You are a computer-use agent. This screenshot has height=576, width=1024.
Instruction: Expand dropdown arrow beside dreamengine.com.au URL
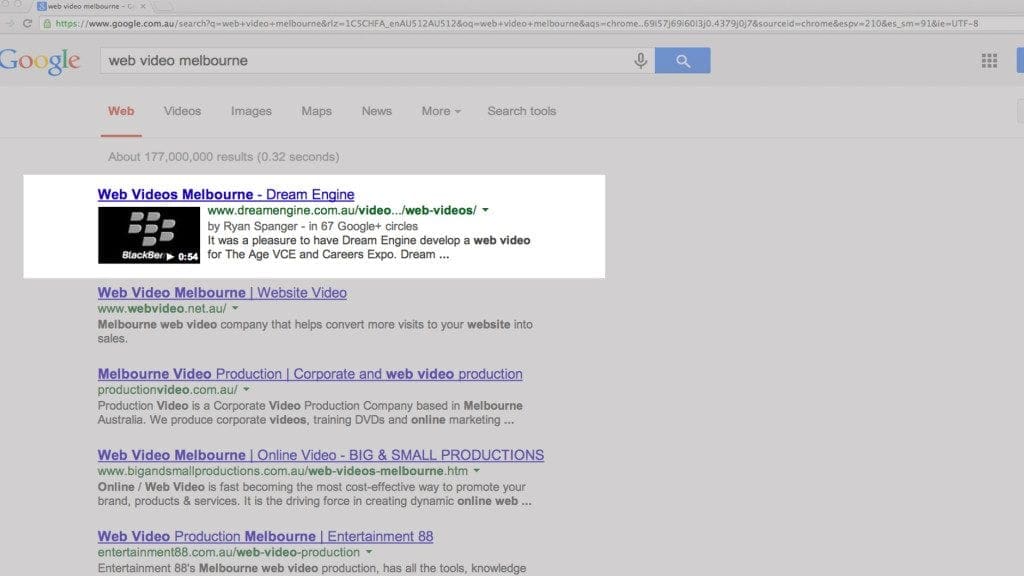click(x=485, y=210)
